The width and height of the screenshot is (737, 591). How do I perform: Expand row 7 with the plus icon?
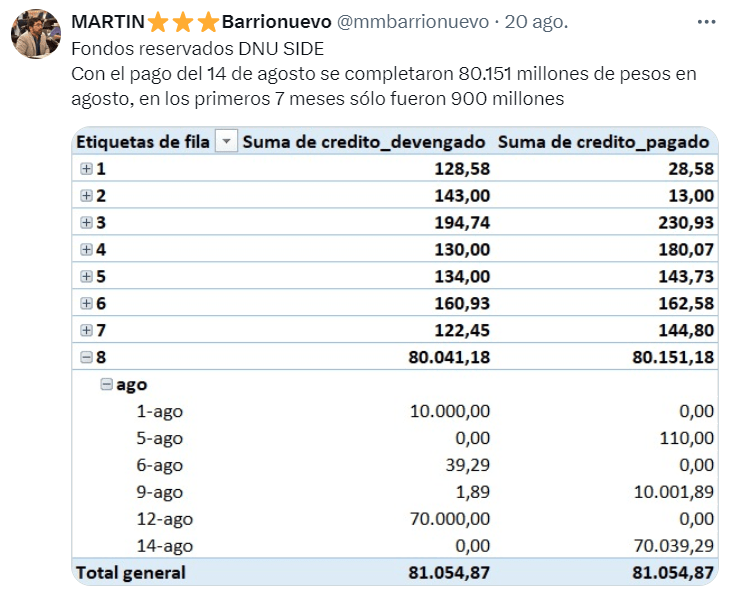click(87, 330)
